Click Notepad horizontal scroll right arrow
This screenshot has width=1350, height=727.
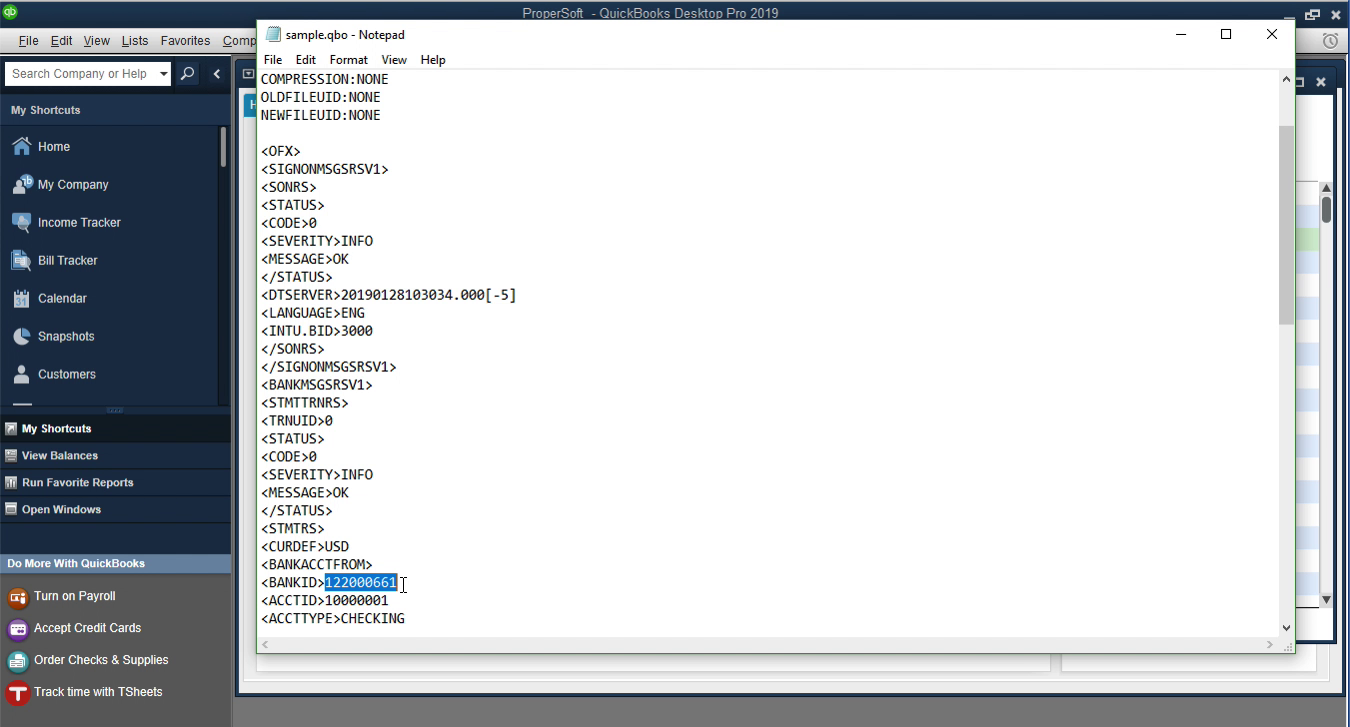pos(1270,645)
